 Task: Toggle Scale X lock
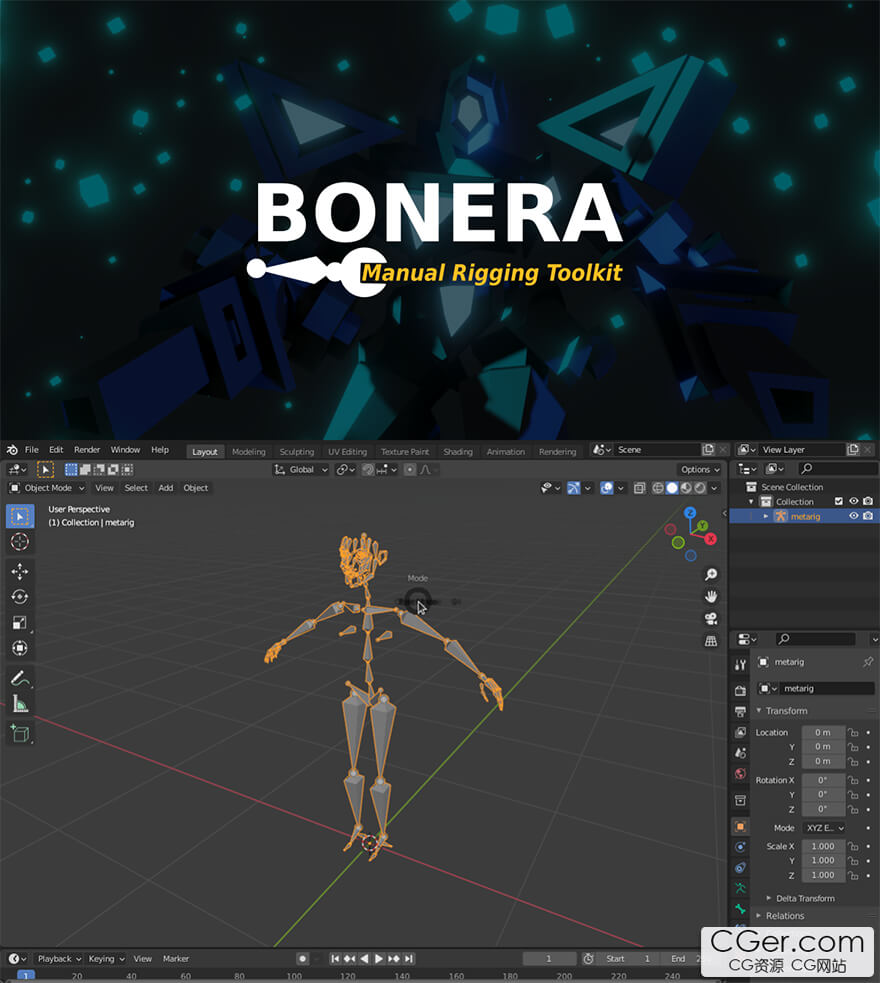pos(853,846)
